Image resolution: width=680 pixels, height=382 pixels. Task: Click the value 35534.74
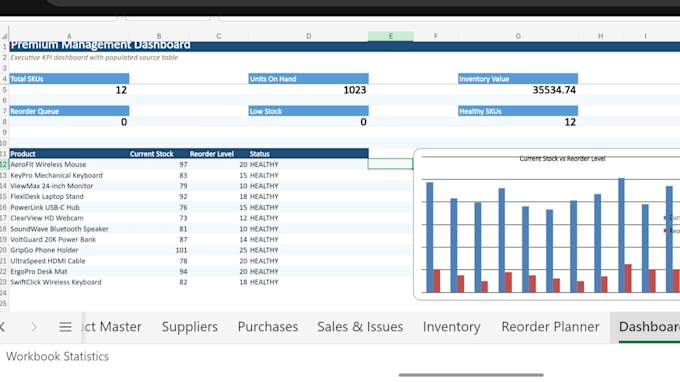(518, 90)
